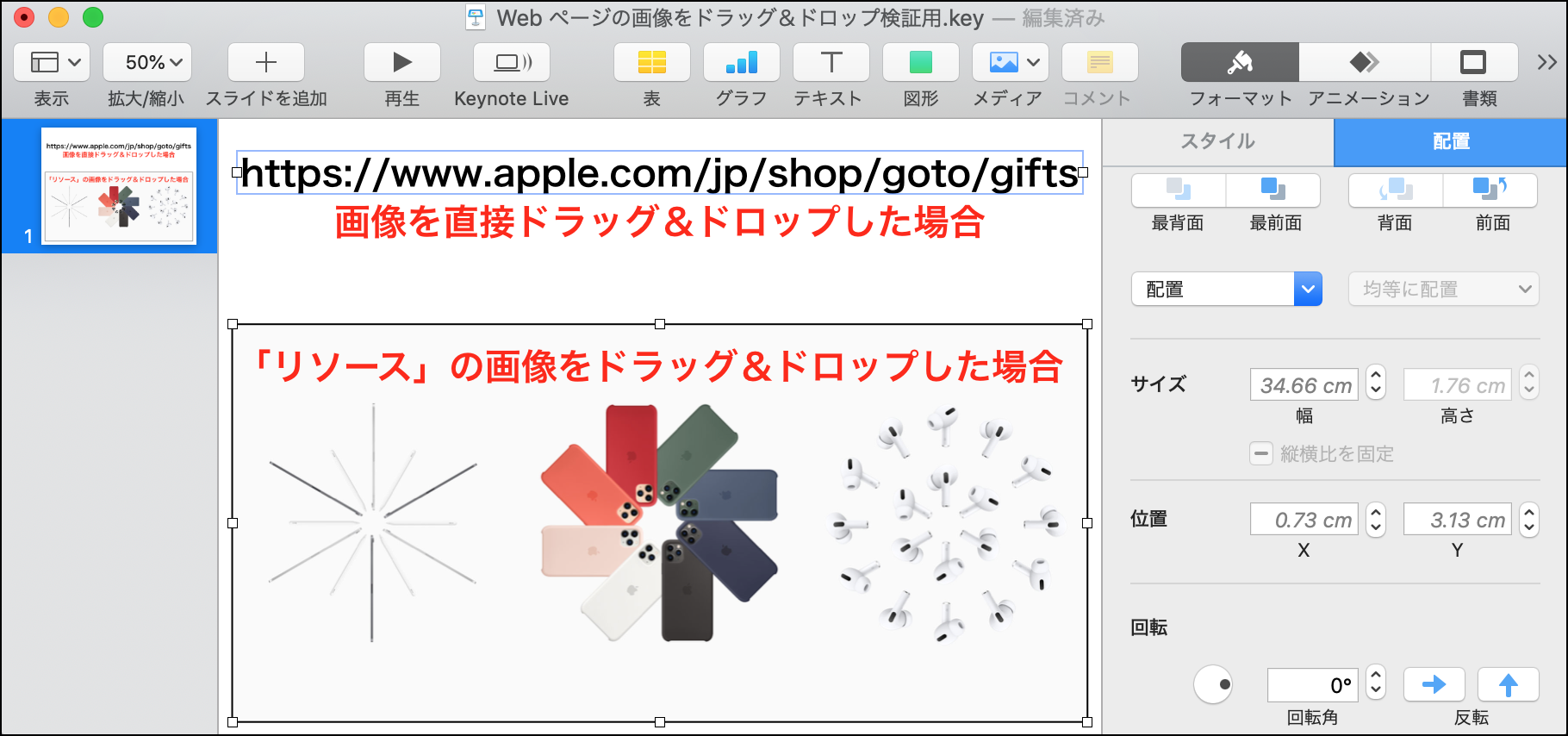The image size is (1568, 736).
Task: Click the 回転角 field showing 0°
Action: (x=1313, y=685)
